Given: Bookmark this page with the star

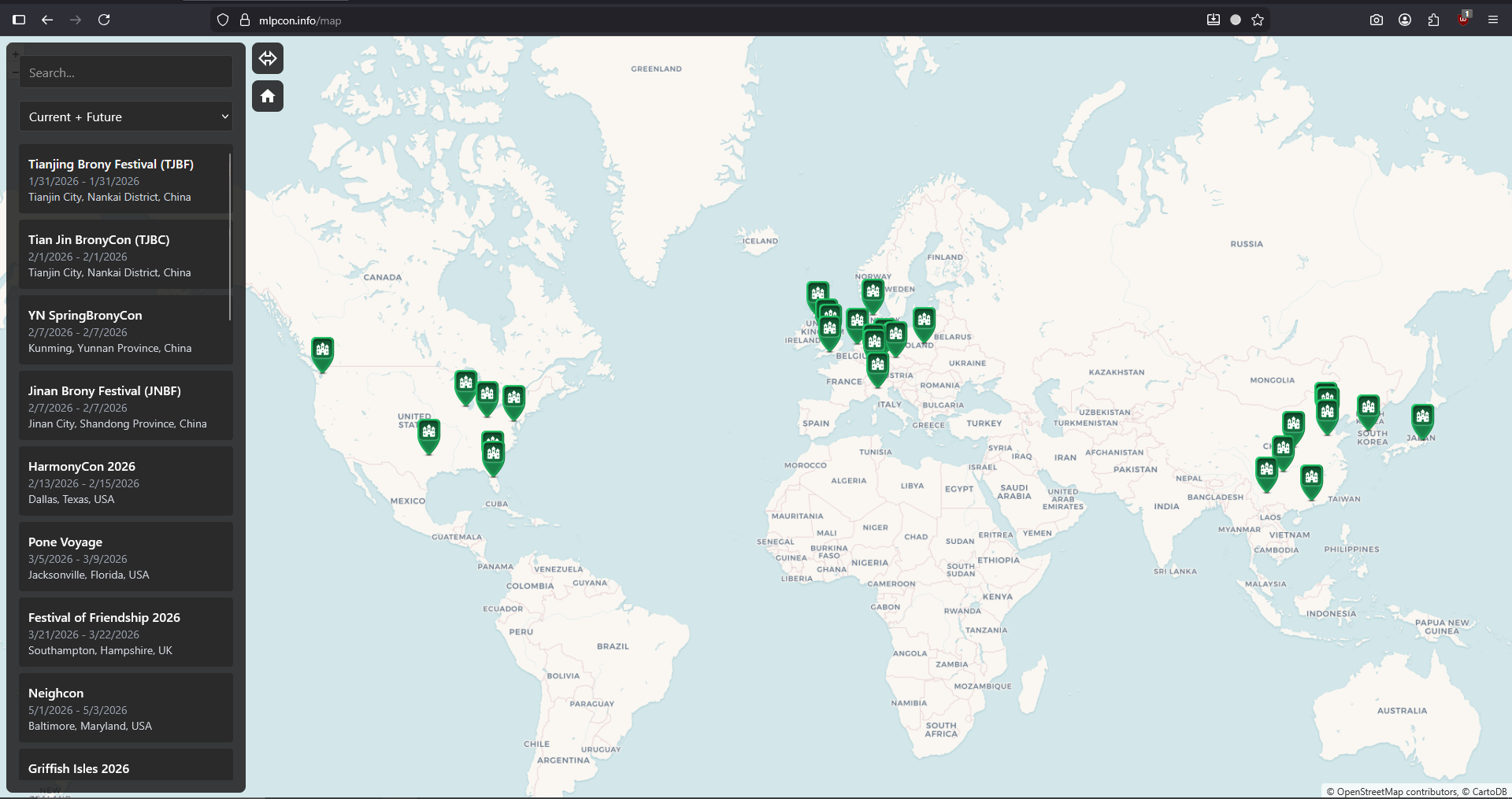Looking at the screenshot, I should tap(1258, 20).
